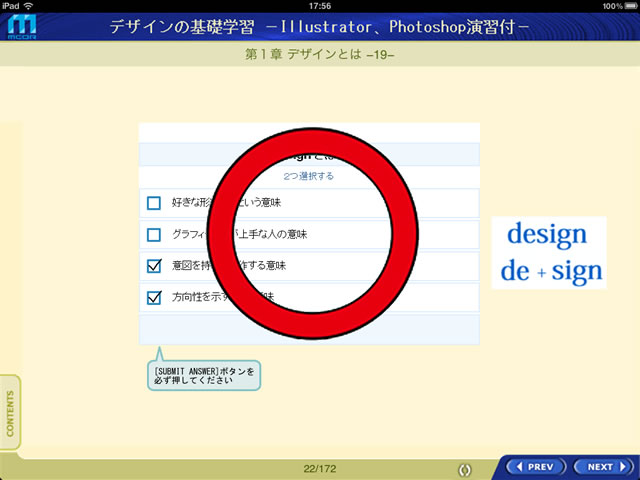Click the 2つ選択する instruction text

[309, 176]
